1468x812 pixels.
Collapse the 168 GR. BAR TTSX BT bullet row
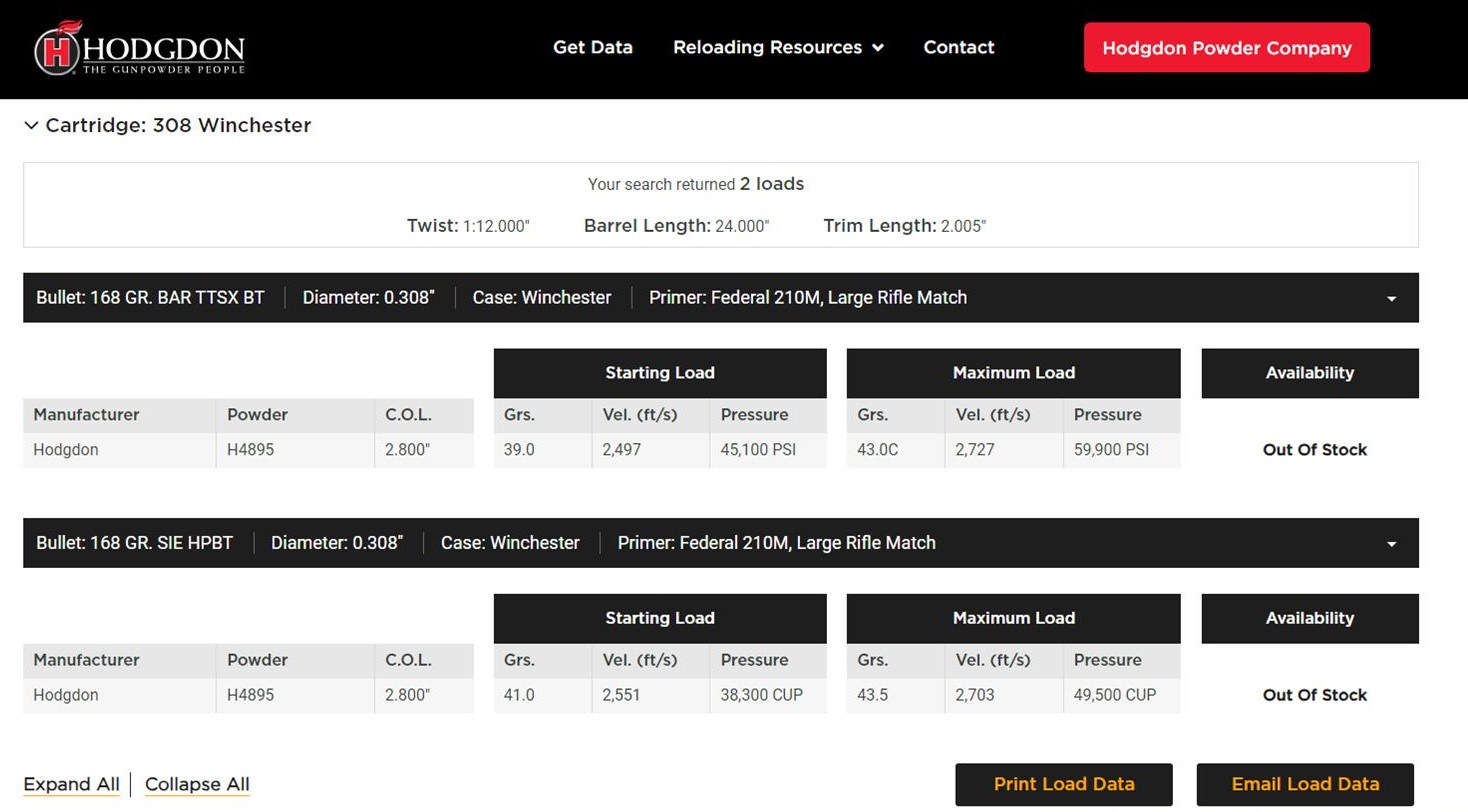[721, 298]
